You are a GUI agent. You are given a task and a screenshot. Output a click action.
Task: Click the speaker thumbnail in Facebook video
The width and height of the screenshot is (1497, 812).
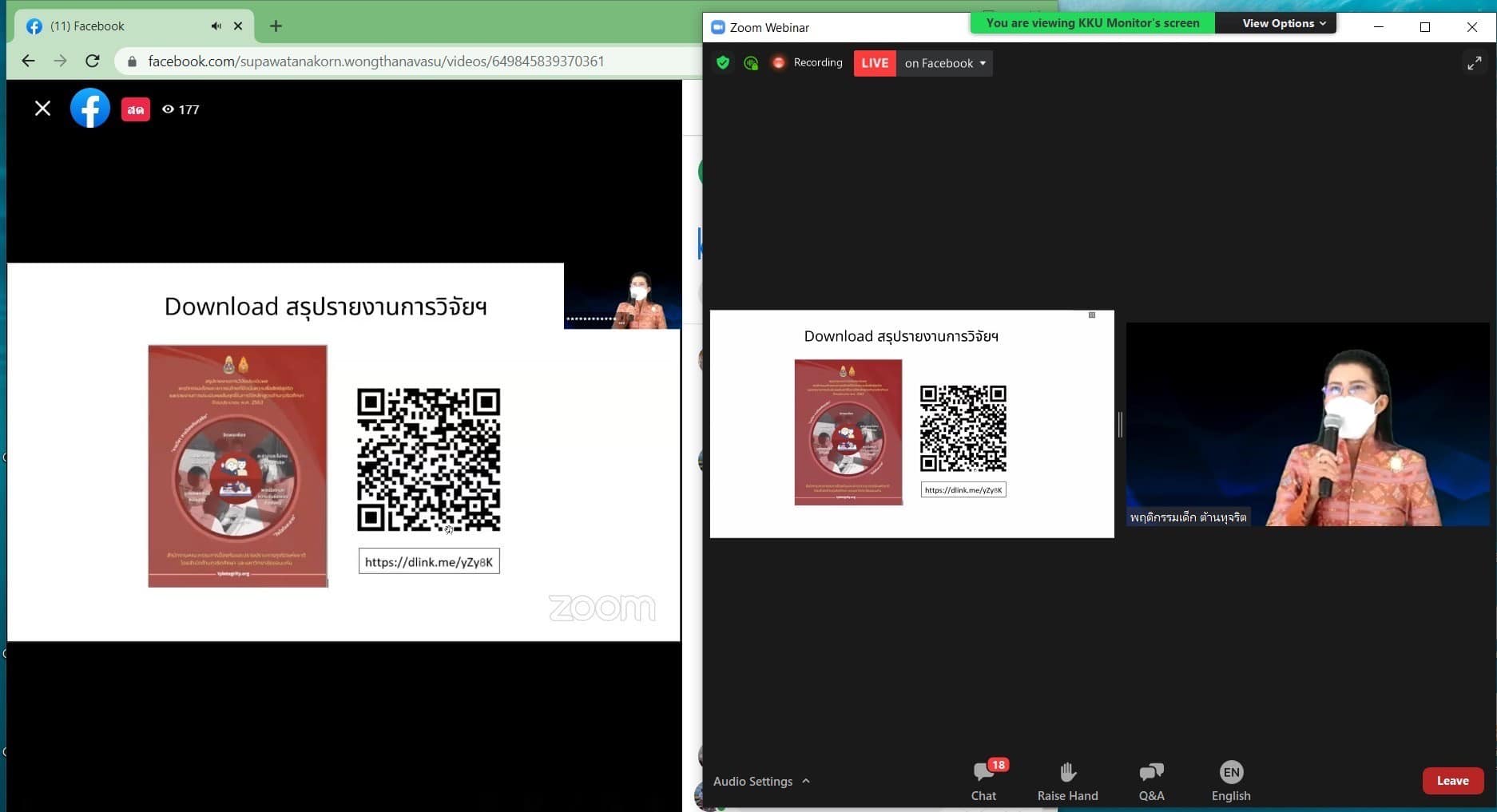coord(622,296)
